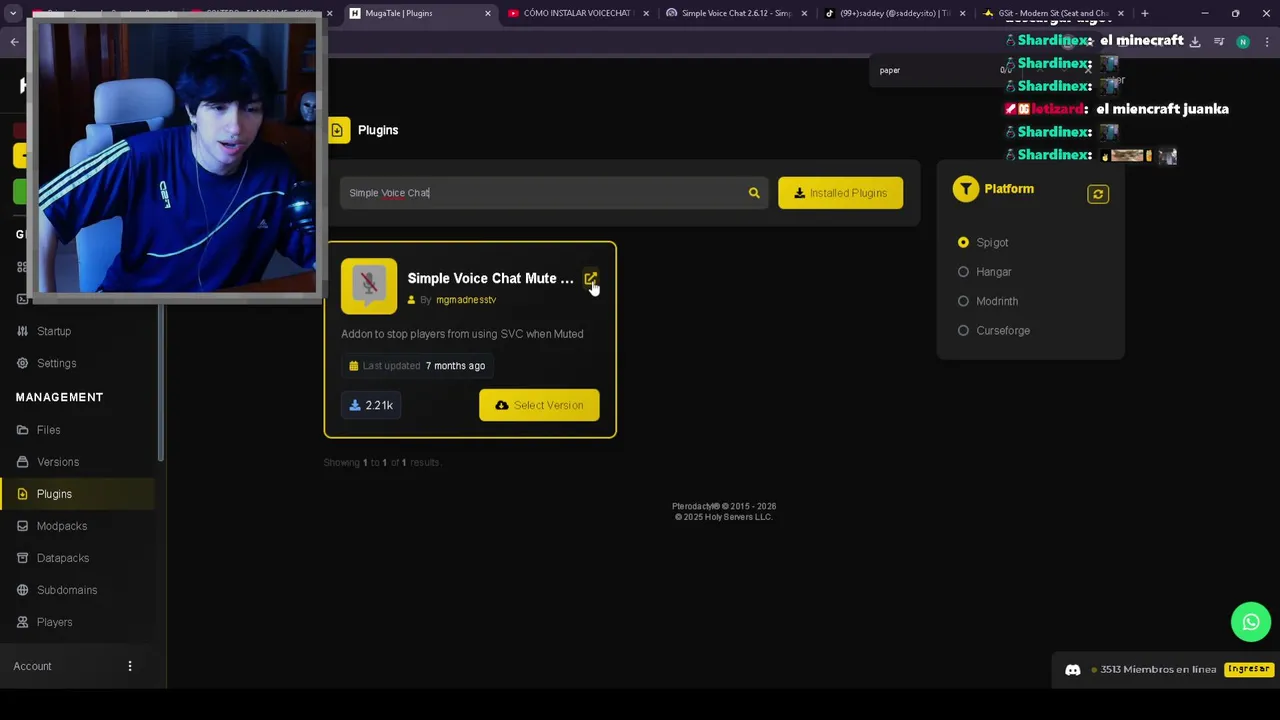
Task: Close the MugaTale Plugins tab
Action: pos(488,13)
